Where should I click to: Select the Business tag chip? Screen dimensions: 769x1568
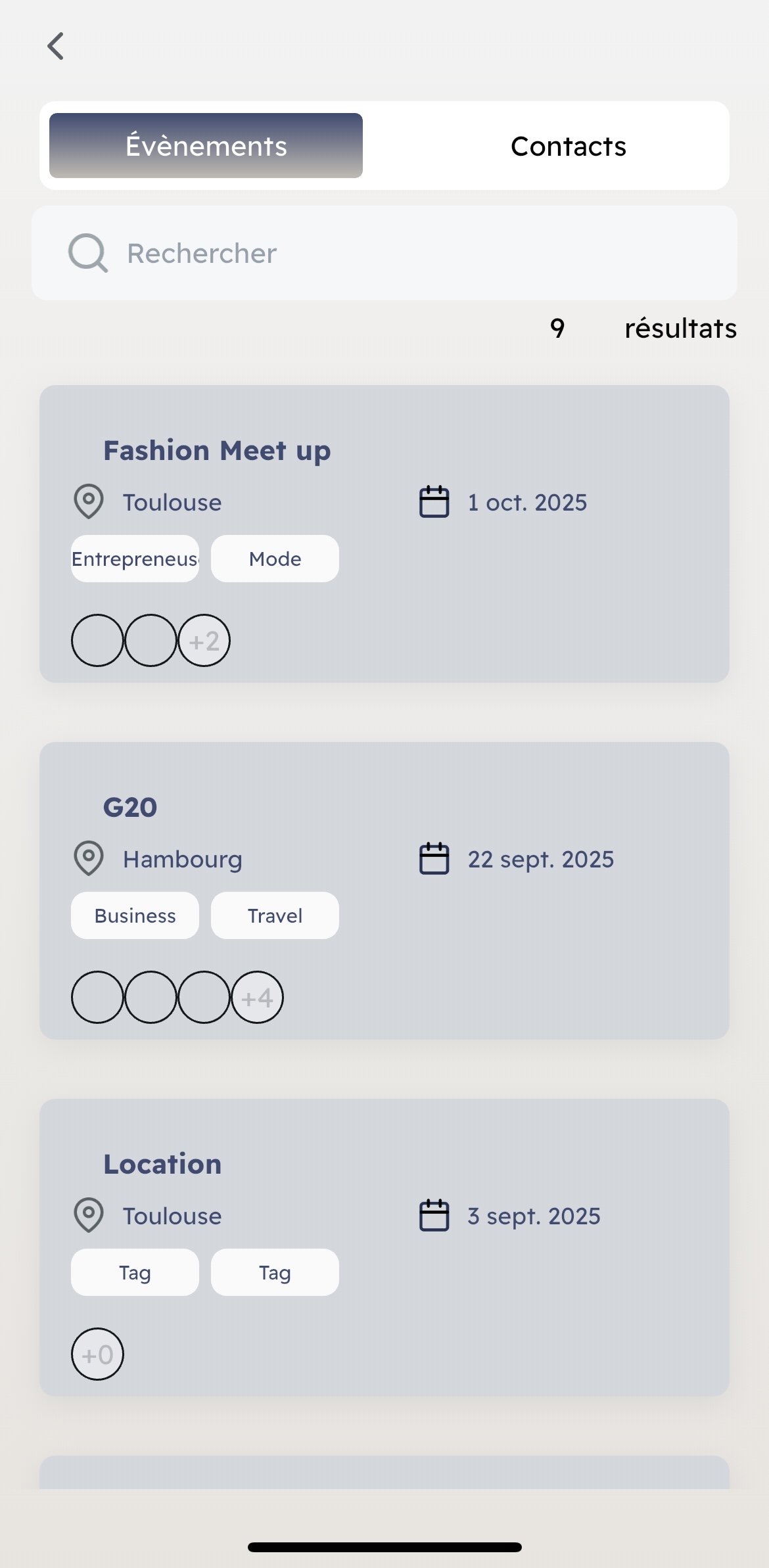[x=135, y=915]
